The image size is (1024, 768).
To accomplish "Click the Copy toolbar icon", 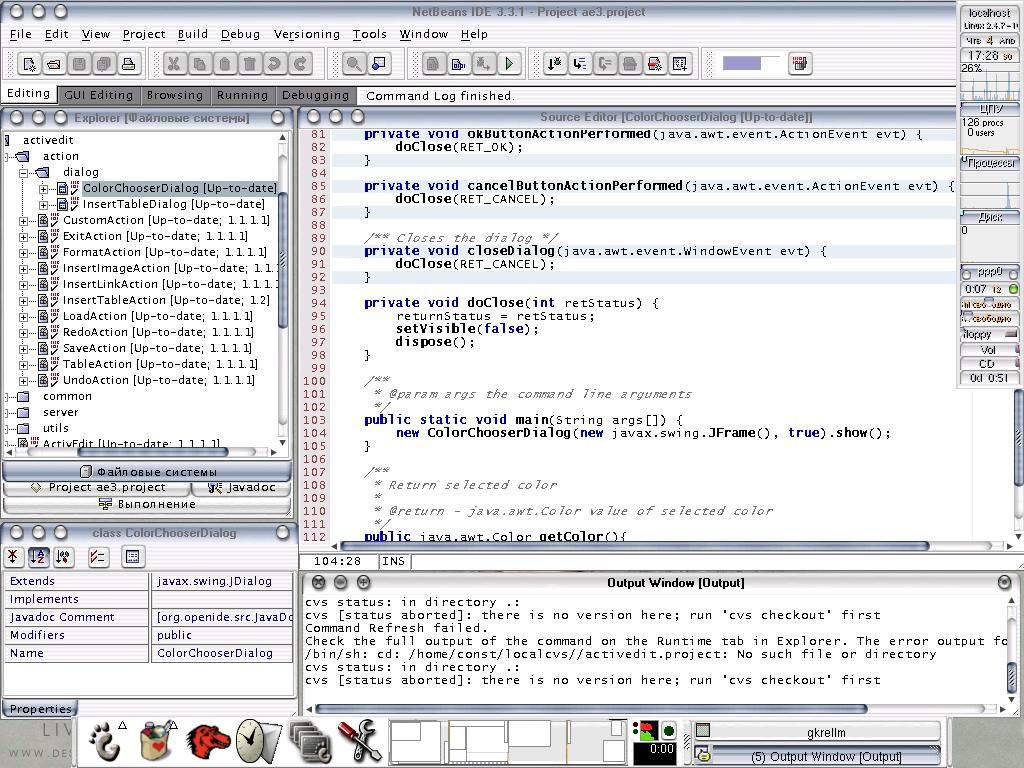I will point(199,64).
